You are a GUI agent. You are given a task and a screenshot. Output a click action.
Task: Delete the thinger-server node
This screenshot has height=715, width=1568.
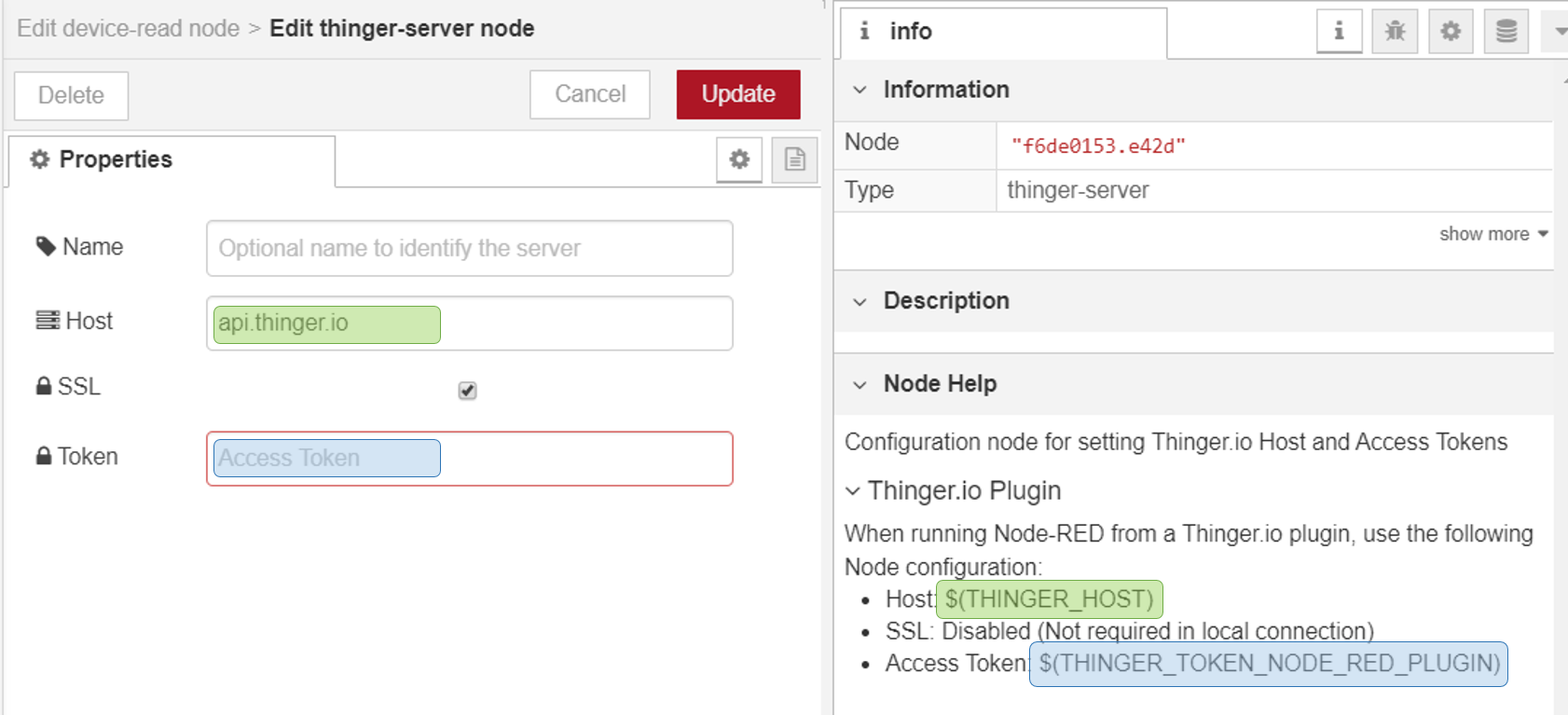(71, 95)
